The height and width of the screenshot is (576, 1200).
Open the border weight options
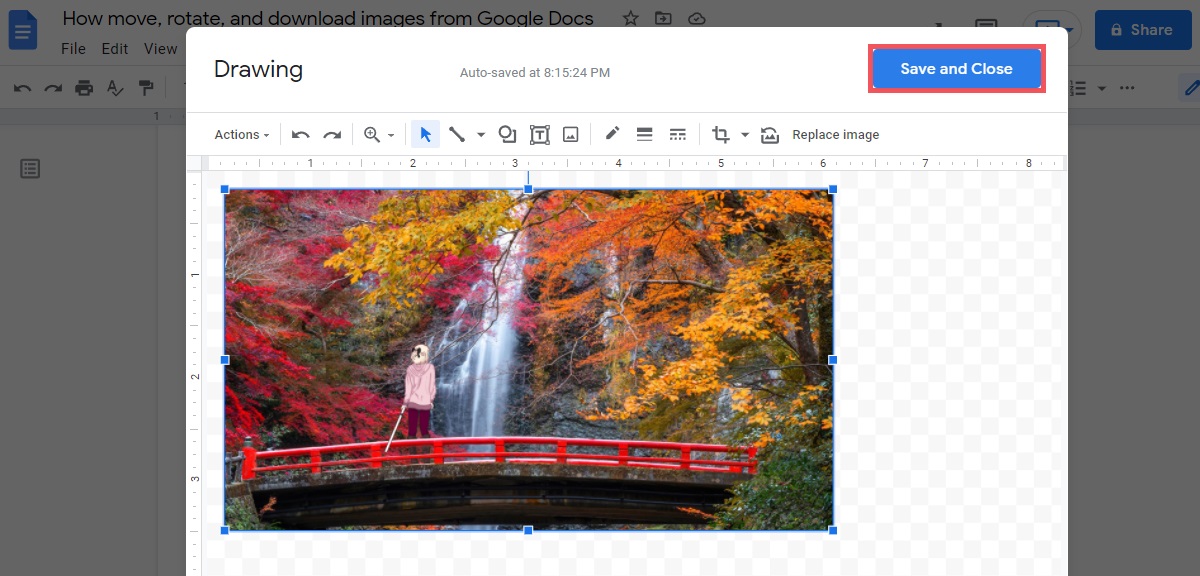coord(645,135)
